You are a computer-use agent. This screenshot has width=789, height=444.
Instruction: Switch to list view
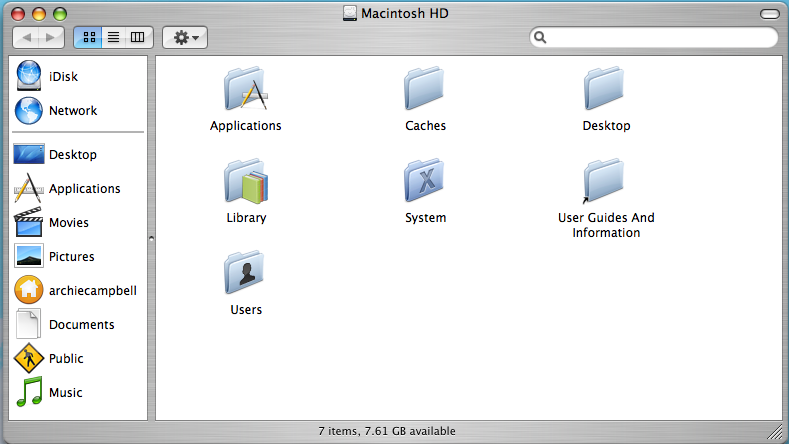pyautogui.click(x=114, y=37)
